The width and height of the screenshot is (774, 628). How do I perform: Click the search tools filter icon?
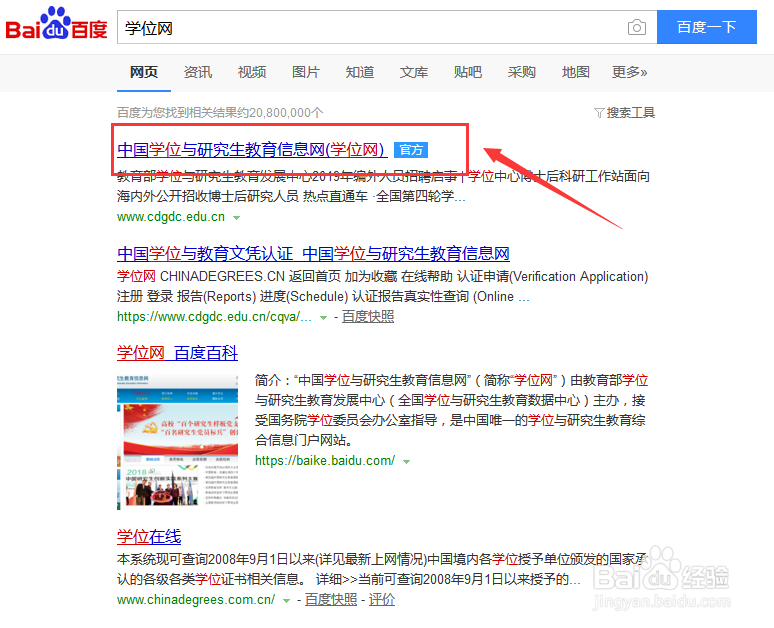[x=599, y=113]
